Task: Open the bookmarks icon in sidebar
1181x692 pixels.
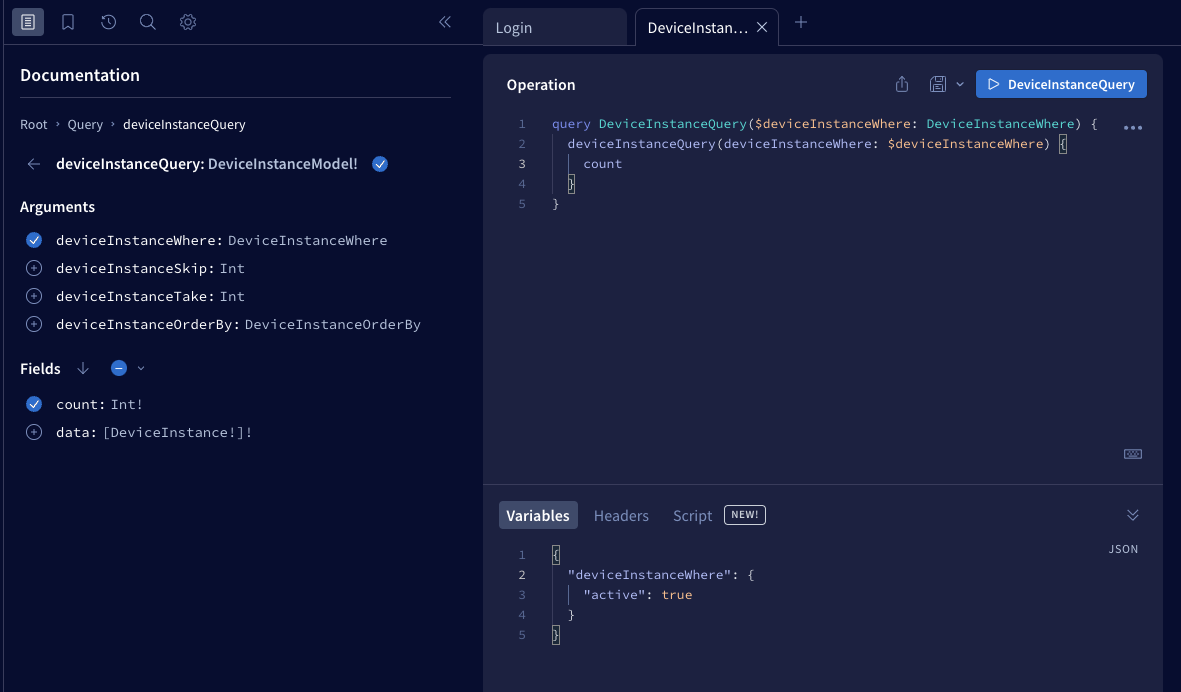Action: (x=68, y=22)
